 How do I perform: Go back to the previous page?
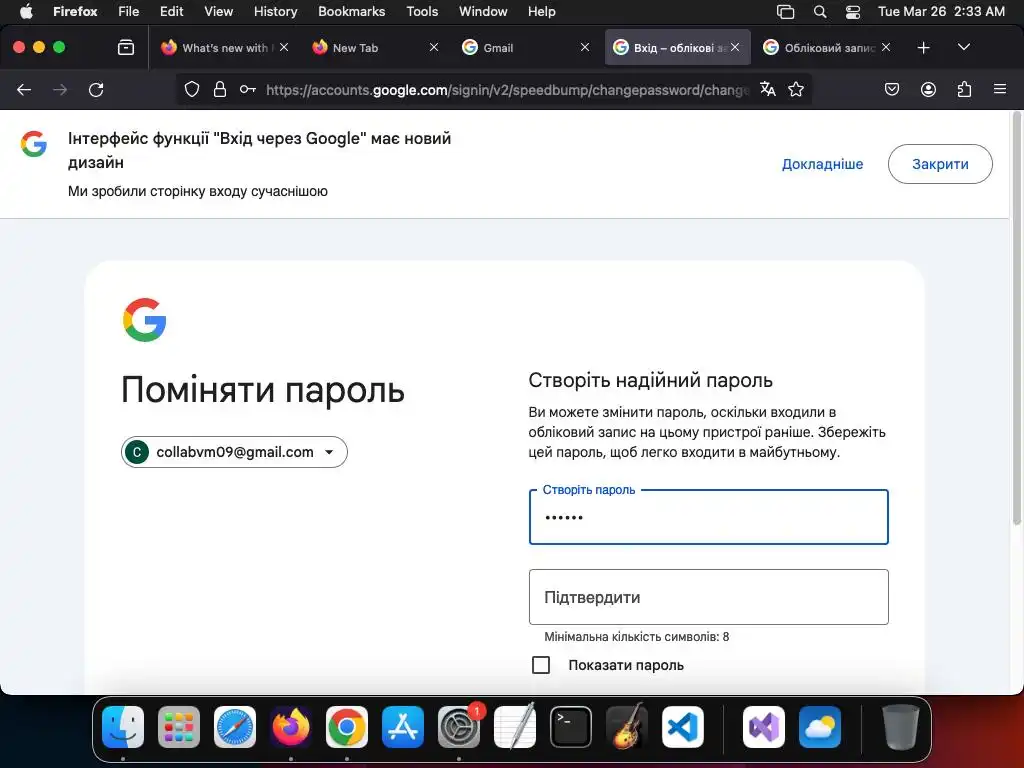(24, 89)
